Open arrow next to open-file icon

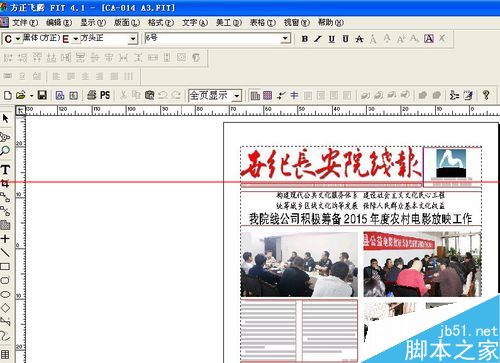(31, 96)
